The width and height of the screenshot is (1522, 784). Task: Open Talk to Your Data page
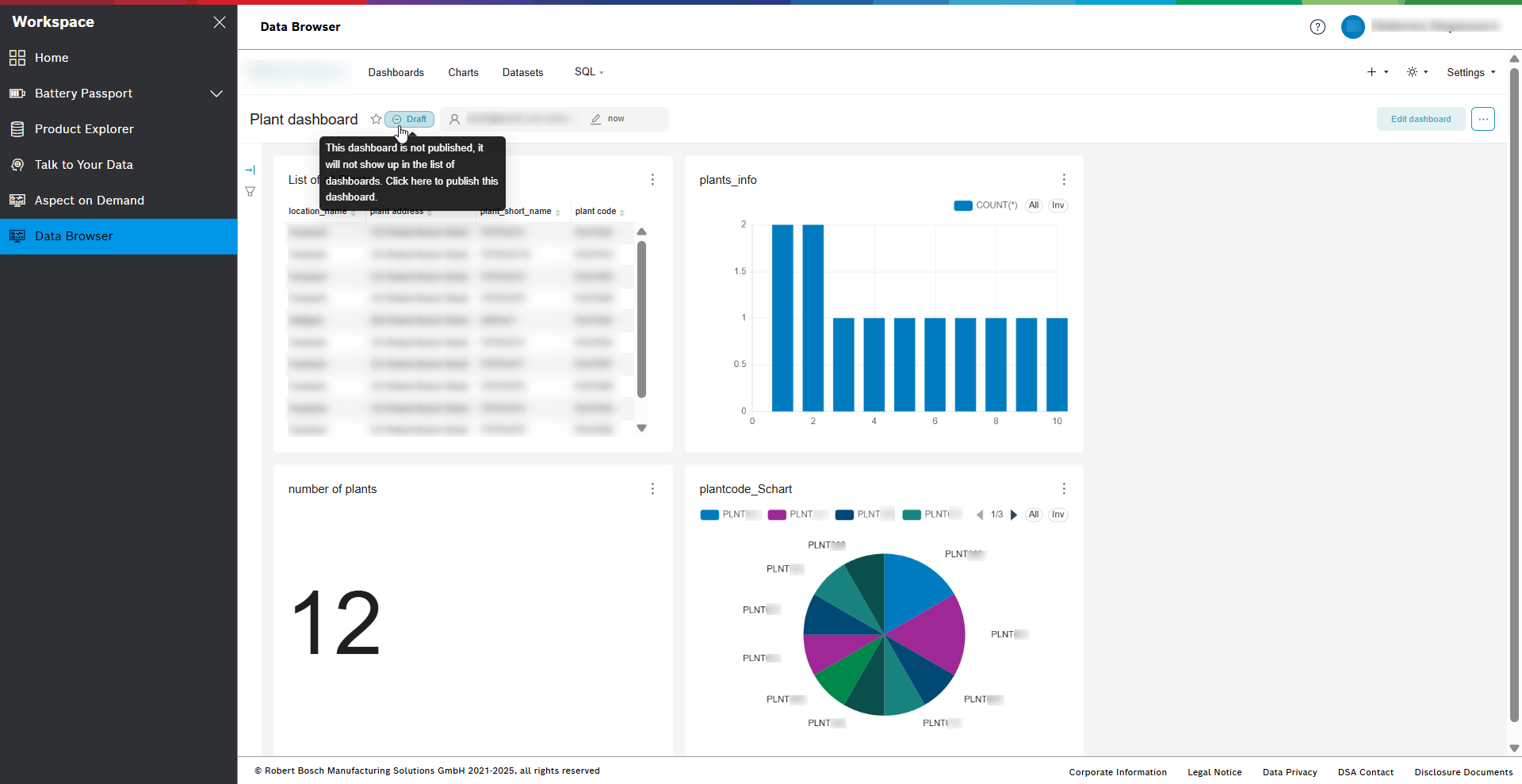pos(83,165)
